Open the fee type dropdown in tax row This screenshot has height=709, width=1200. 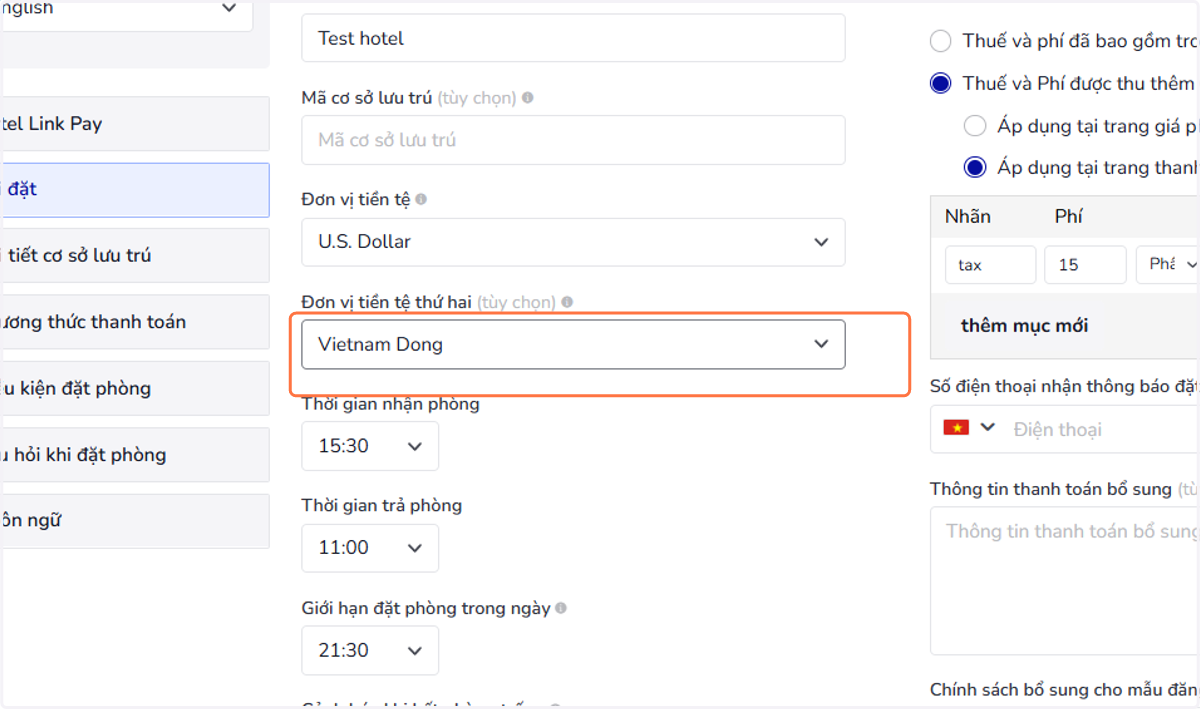click(x=1168, y=265)
